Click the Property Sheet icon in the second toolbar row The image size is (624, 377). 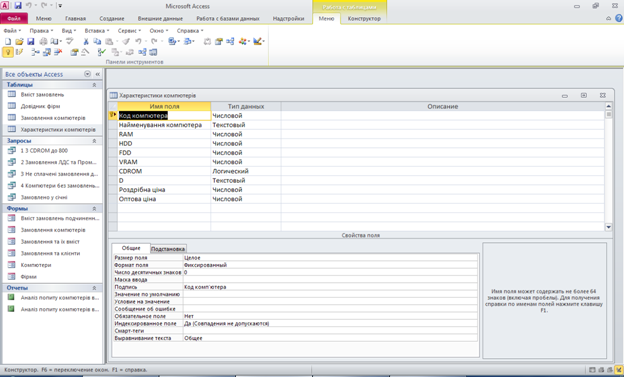click(74, 52)
